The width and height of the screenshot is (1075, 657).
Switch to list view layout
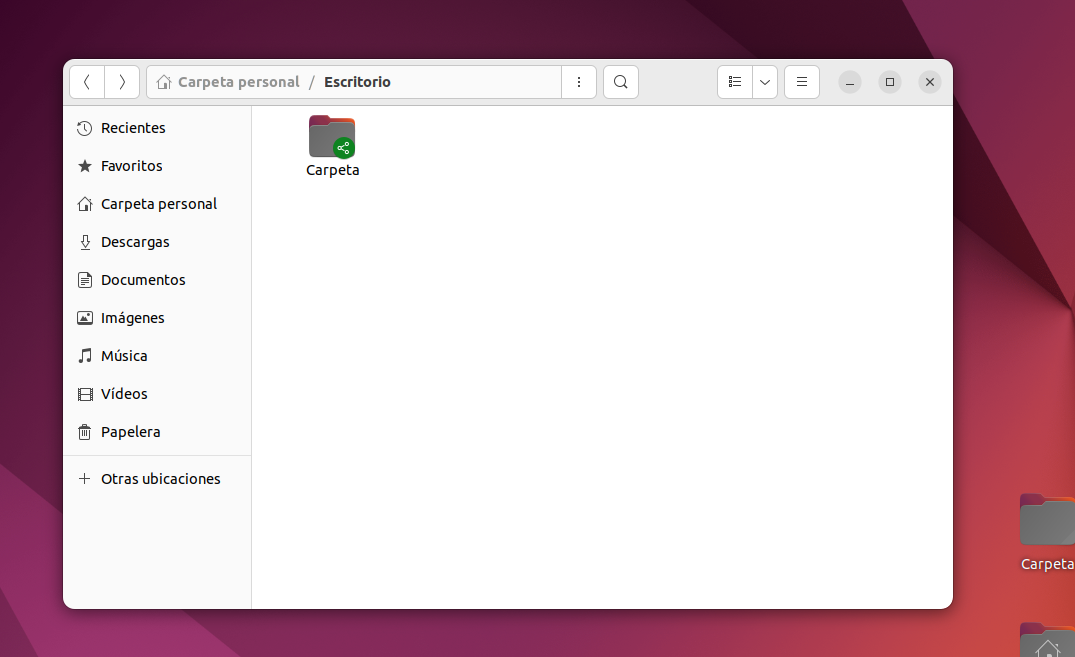tap(735, 82)
